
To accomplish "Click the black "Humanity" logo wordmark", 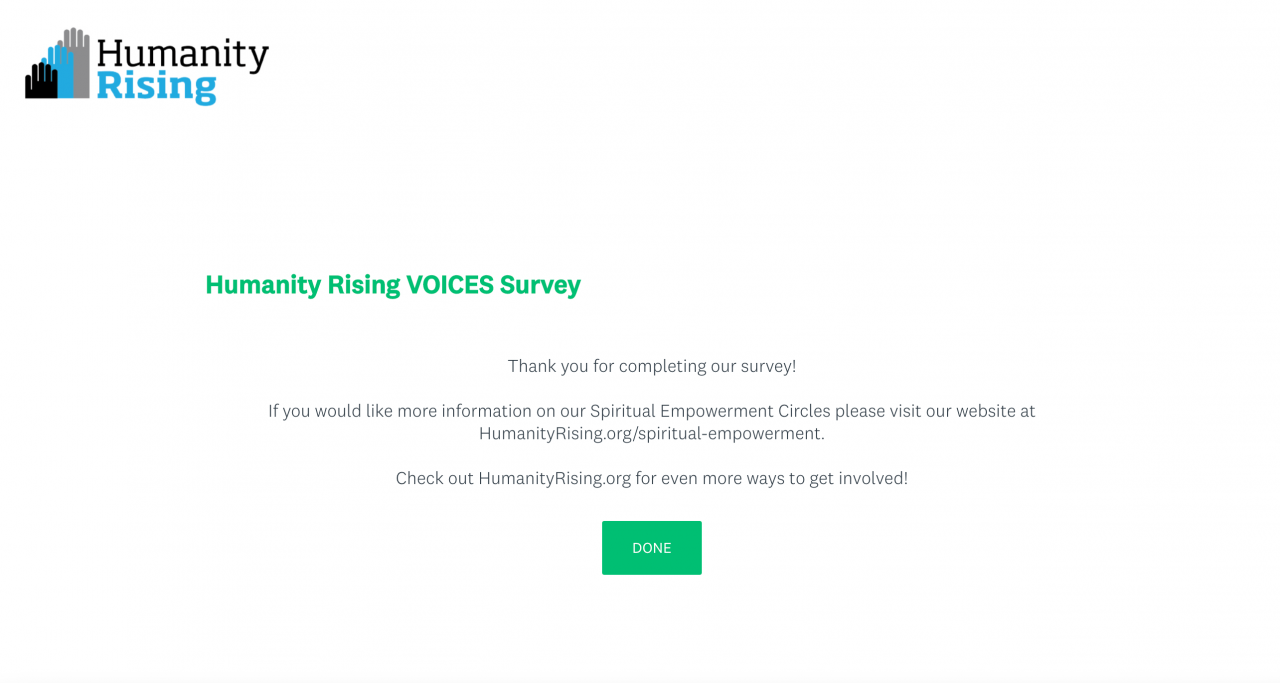I will pyautogui.click(x=183, y=55).
